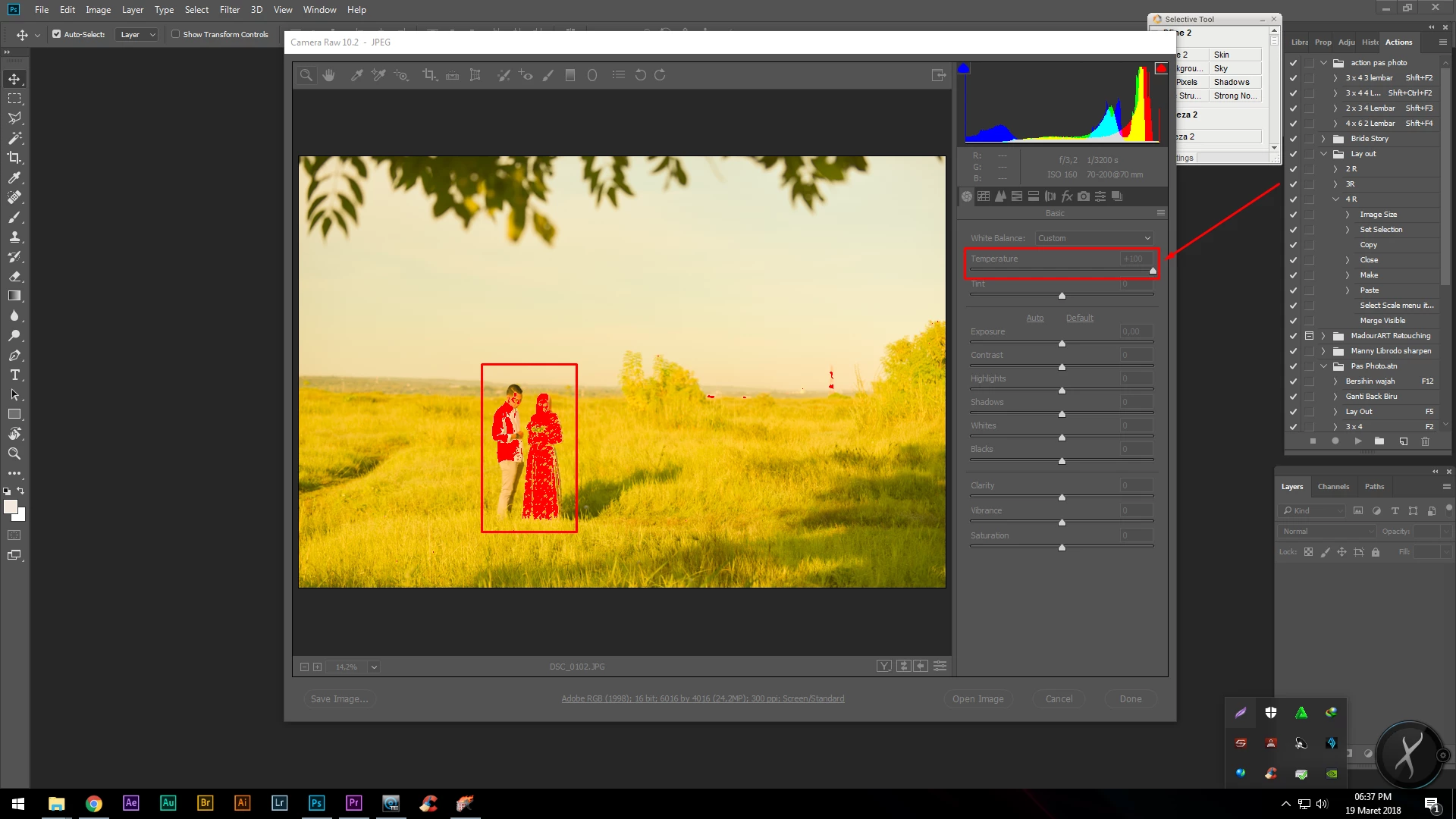The image size is (1456, 819).
Task: Expand the Bride Story action folder
Action: (1323, 139)
